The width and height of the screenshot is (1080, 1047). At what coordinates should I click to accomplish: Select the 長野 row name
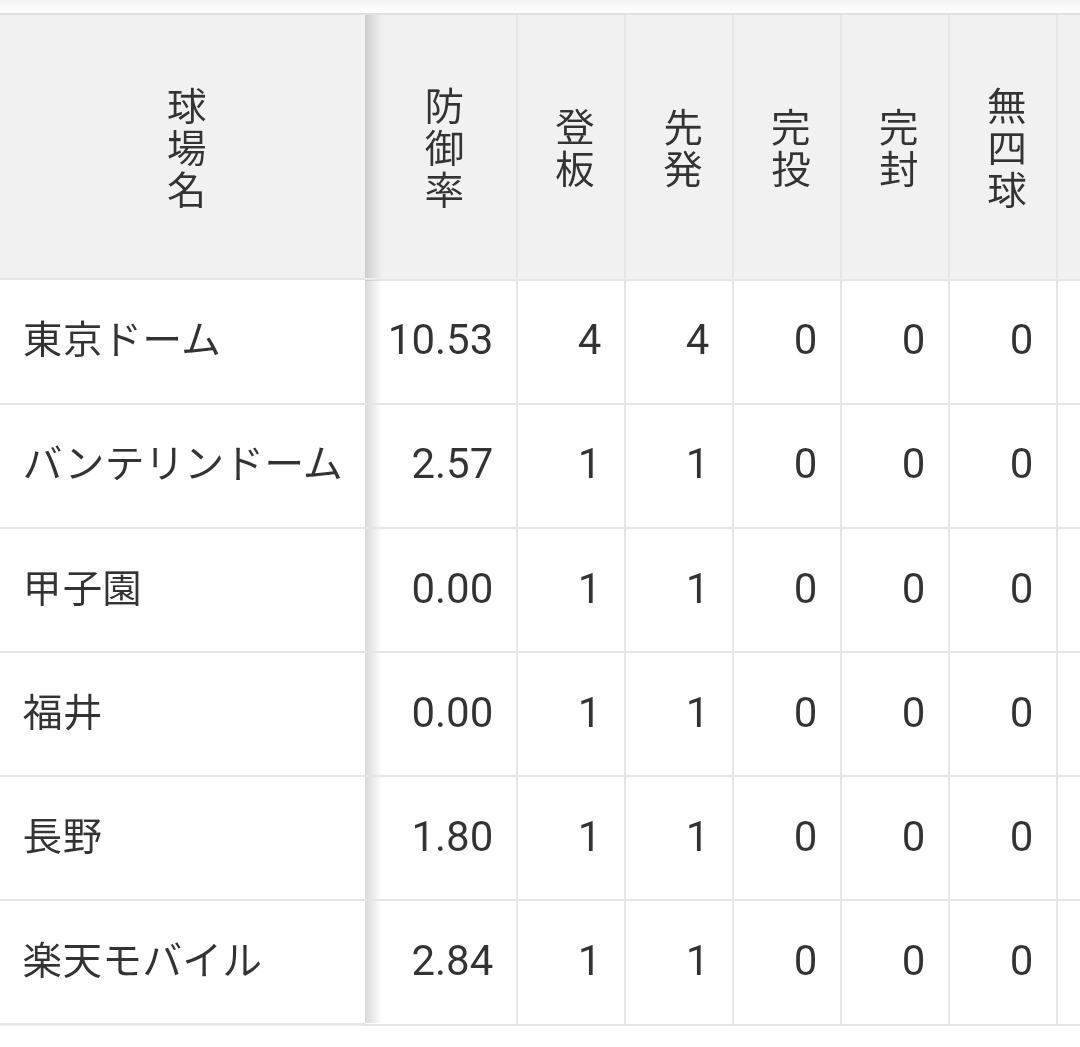click(63, 837)
